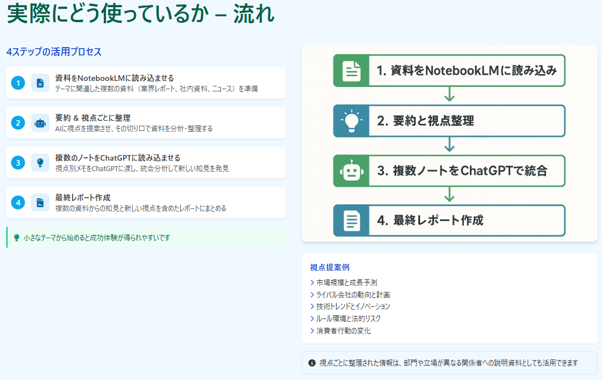Click the number 2 badge beside 要約 & 視点ごとに整理
Image resolution: width=602 pixels, height=380 pixels.
pyautogui.click(x=18, y=123)
